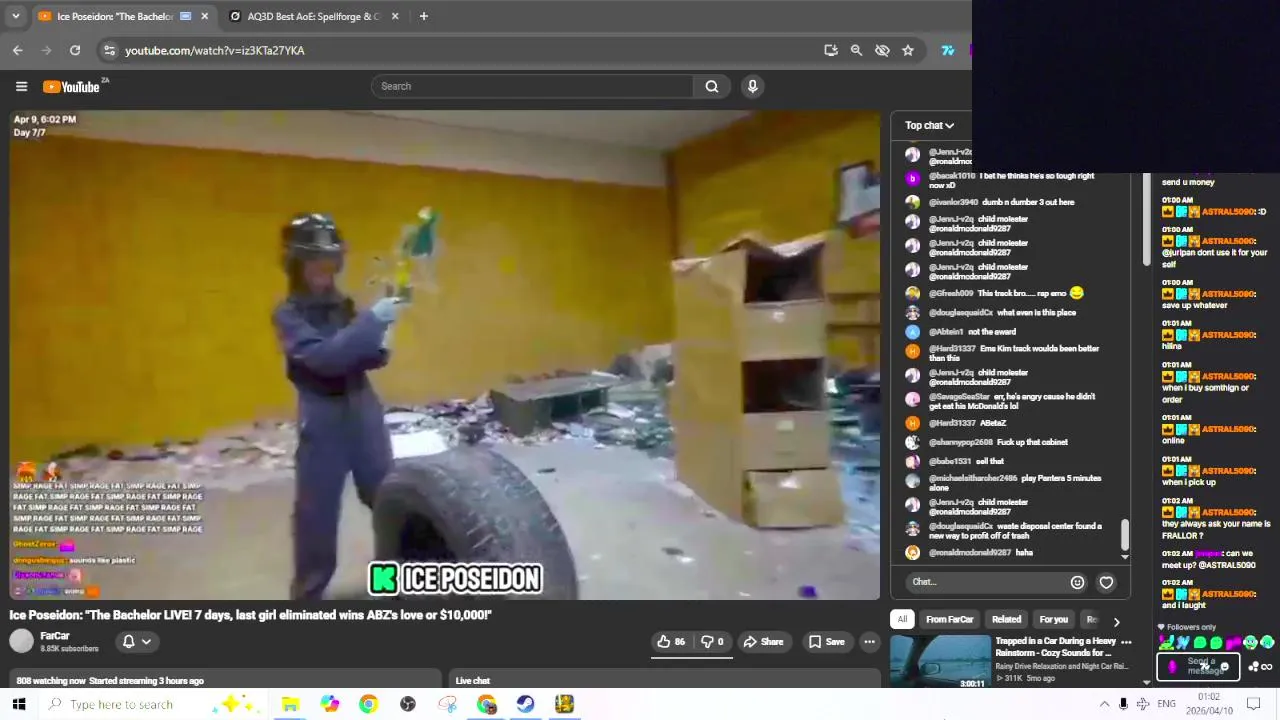Open options for the Trapped in a Car video
The width and height of the screenshot is (1280, 720).
pyautogui.click(x=1126, y=642)
